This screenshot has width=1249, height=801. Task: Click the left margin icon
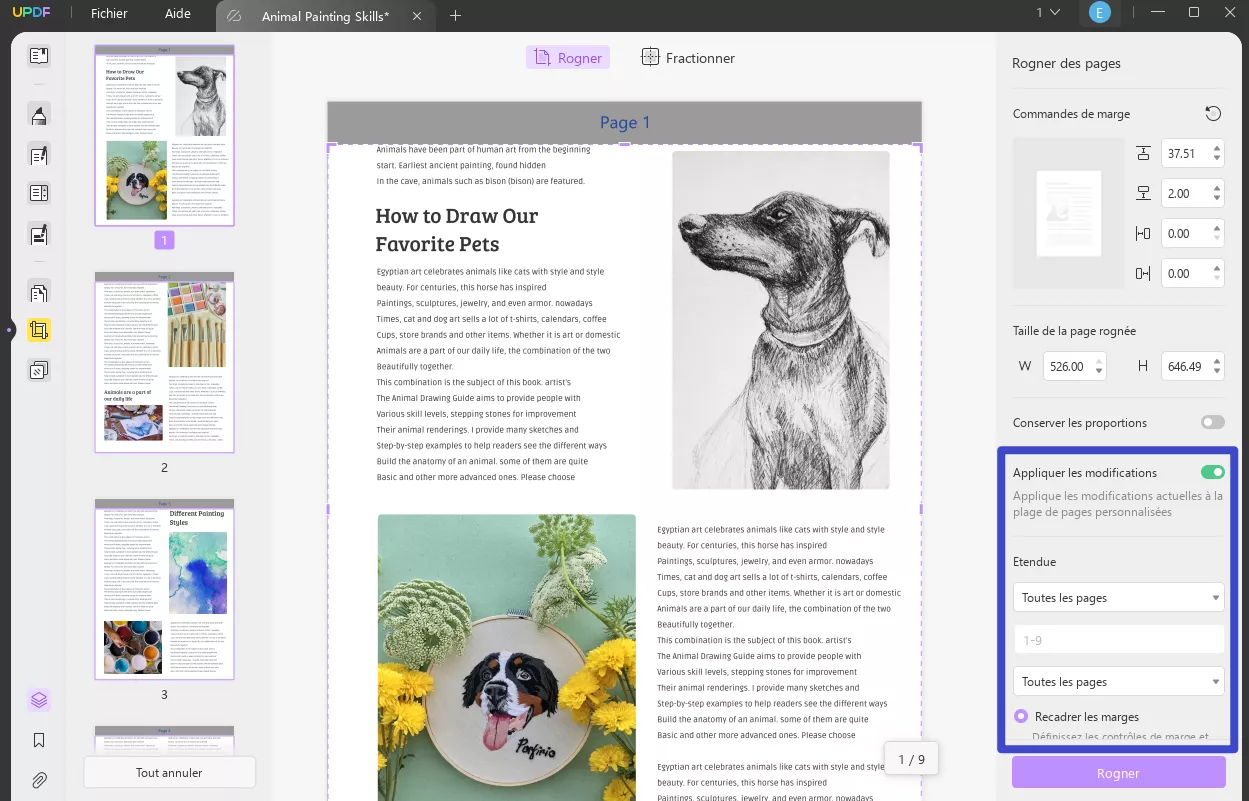[1144, 234]
